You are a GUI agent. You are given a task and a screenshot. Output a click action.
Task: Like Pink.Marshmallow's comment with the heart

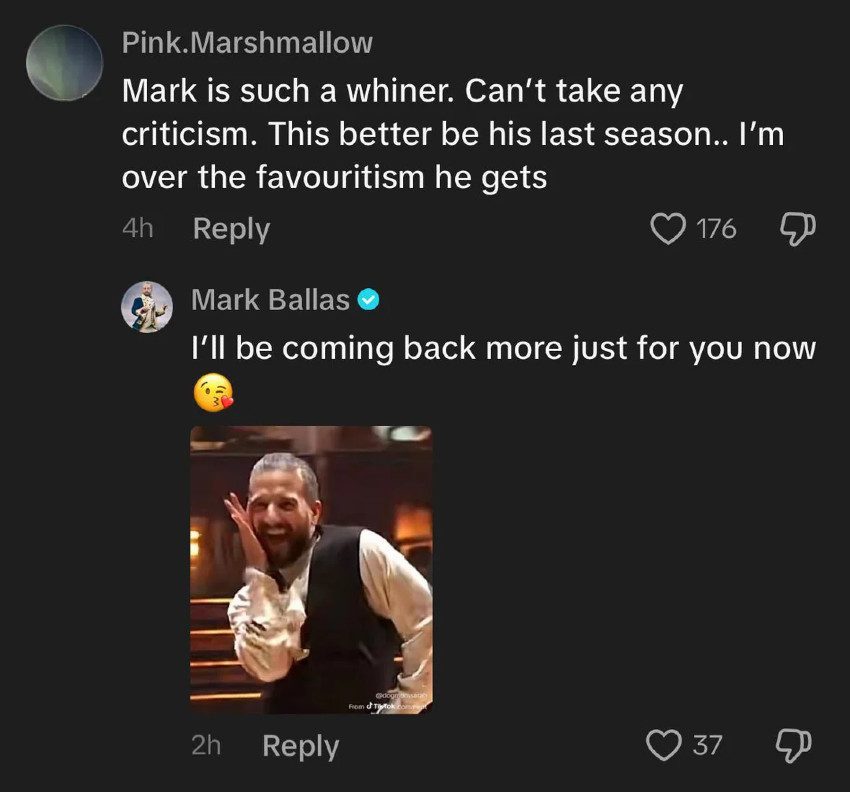(x=667, y=229)
